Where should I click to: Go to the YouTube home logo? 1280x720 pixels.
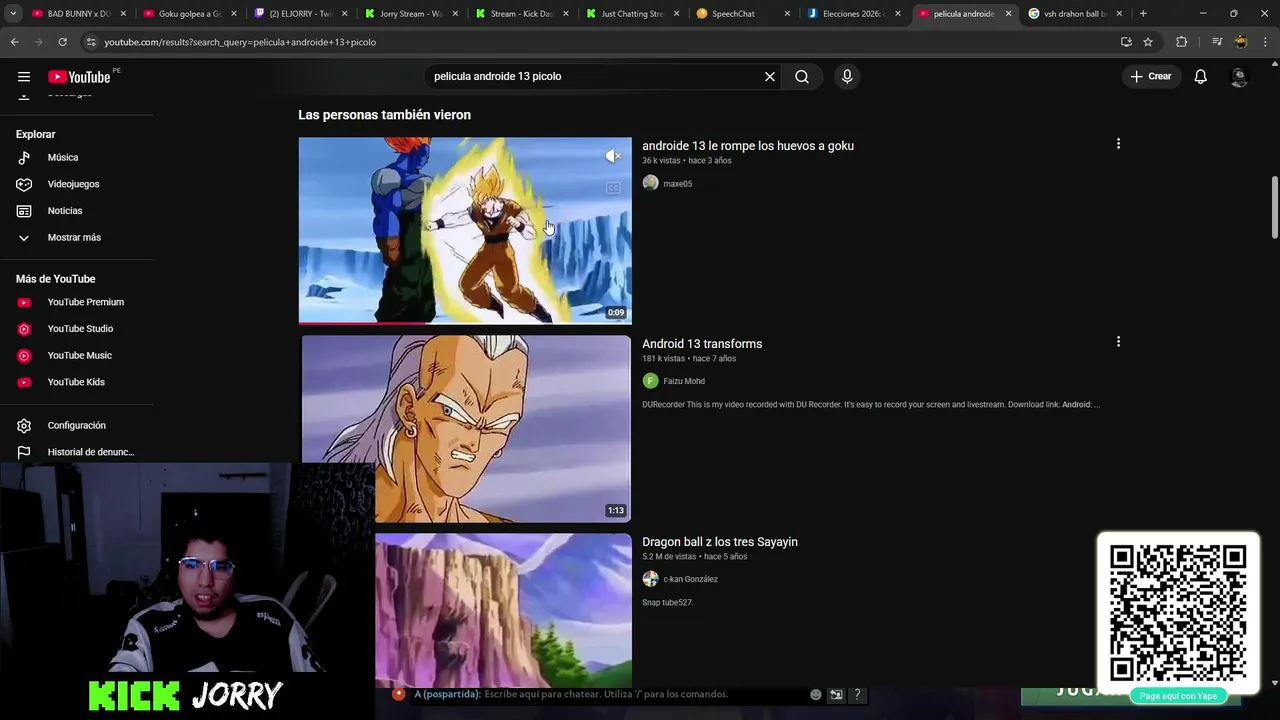tap(79, 77)
